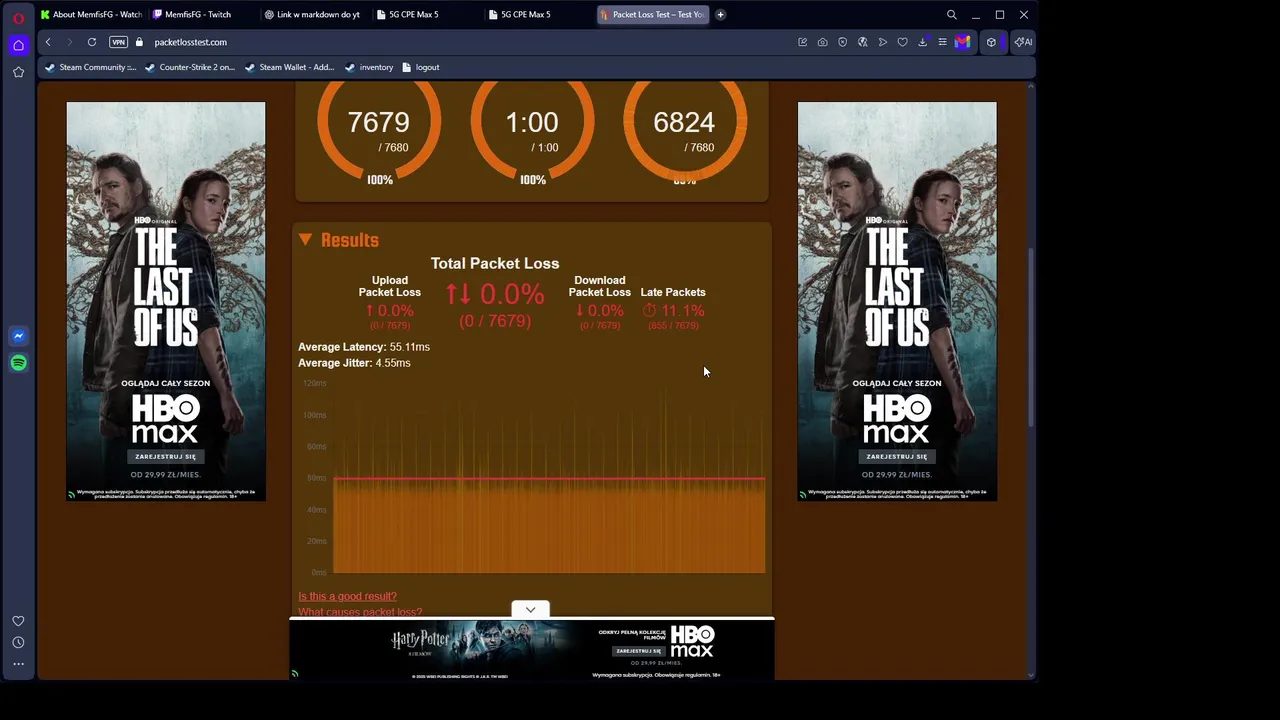Click the page vertical scrollbar thumb

[x=1030, y=339]
